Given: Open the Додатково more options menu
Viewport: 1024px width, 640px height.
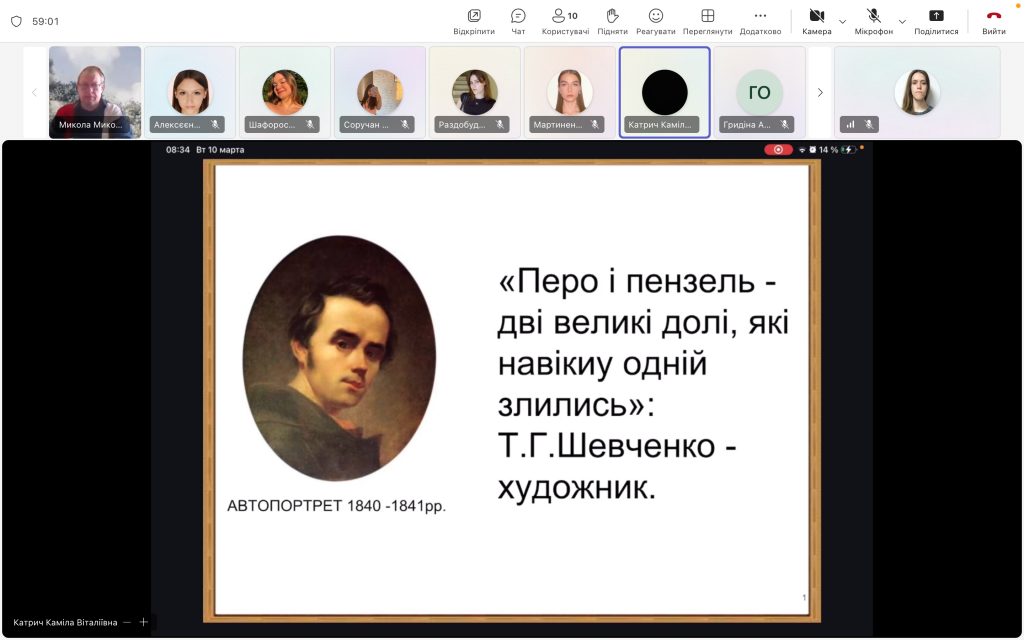Looking at the screenshot, I should tap(760, 20).
